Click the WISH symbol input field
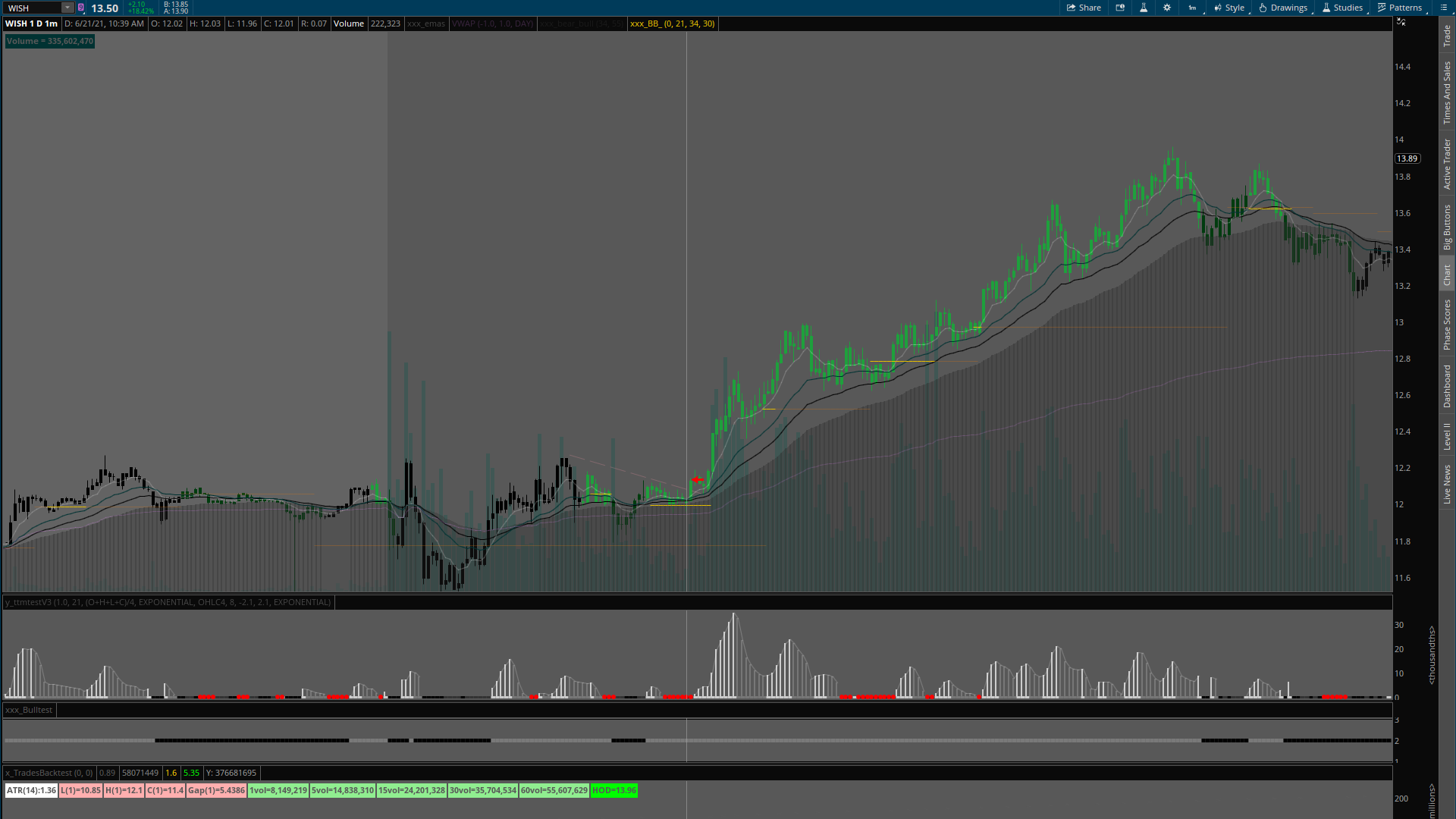This screenshot has width=1456, height=819. [32, 8]
